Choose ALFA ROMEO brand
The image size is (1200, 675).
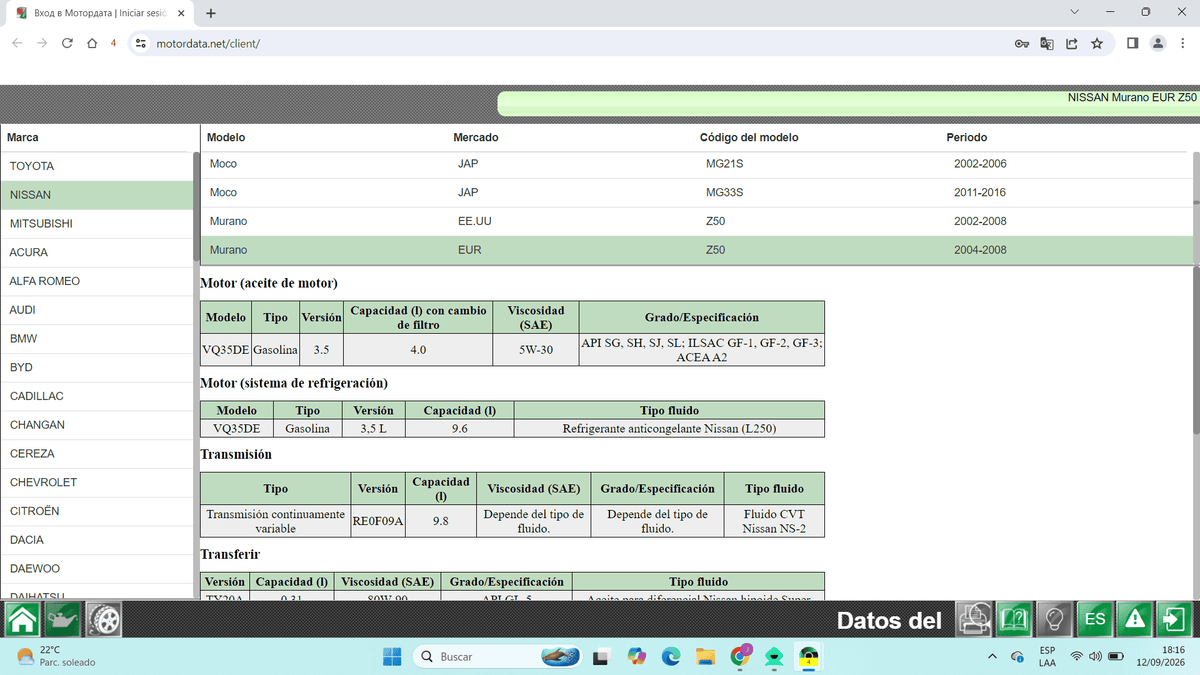(96, 281)
